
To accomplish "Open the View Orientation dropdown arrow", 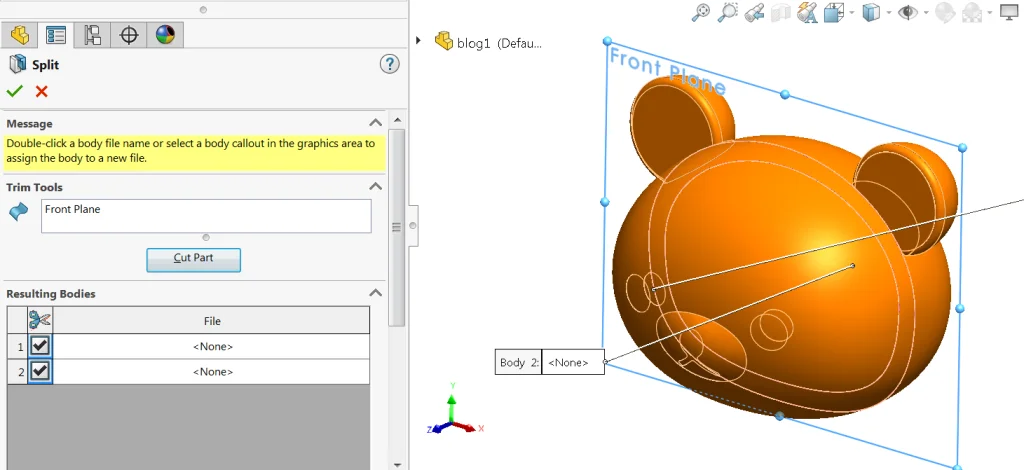I will 852,12.
